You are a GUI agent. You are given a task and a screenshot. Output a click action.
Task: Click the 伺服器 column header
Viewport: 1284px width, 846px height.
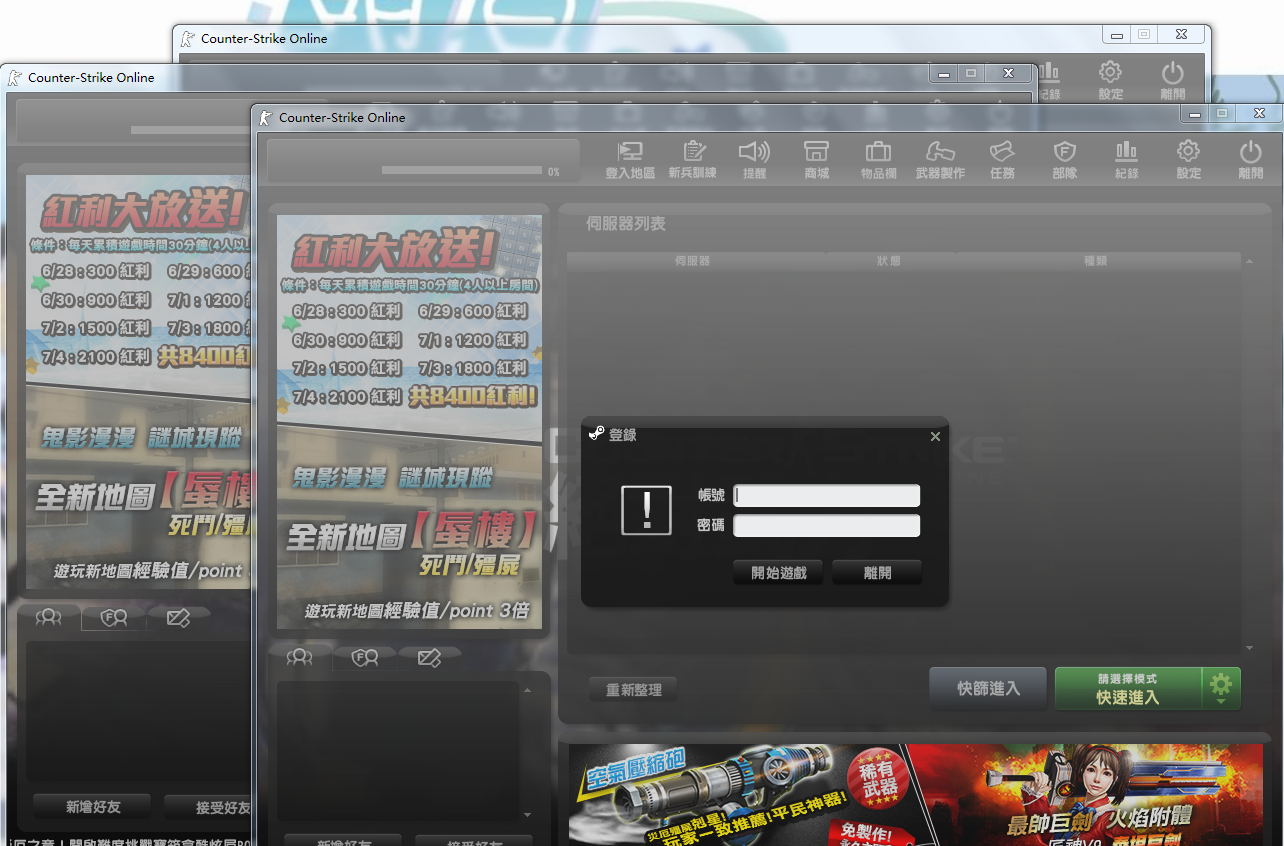692,261
